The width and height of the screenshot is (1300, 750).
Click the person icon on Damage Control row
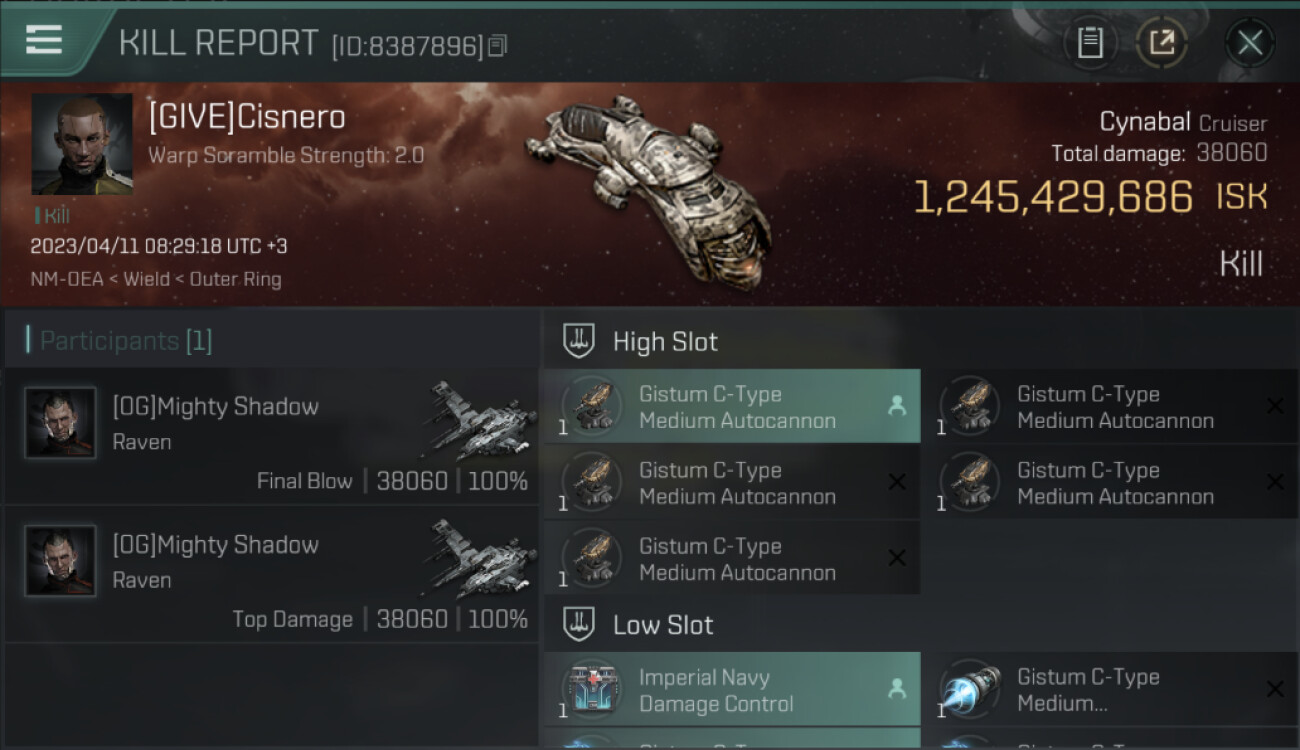point(897,689)
